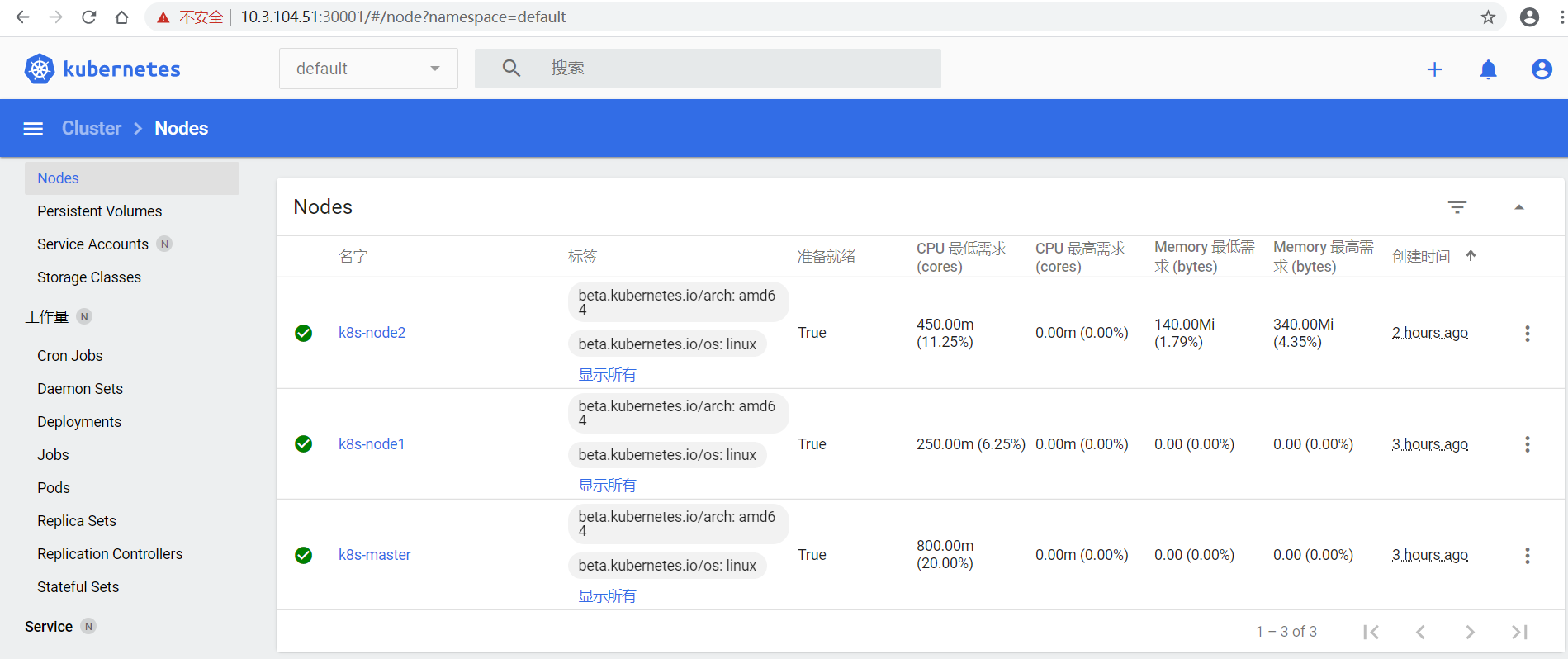The width and height of the screenshot is (1568, 659).
Task: Open the hamburger navigation menu
Action: pos(33,129)
